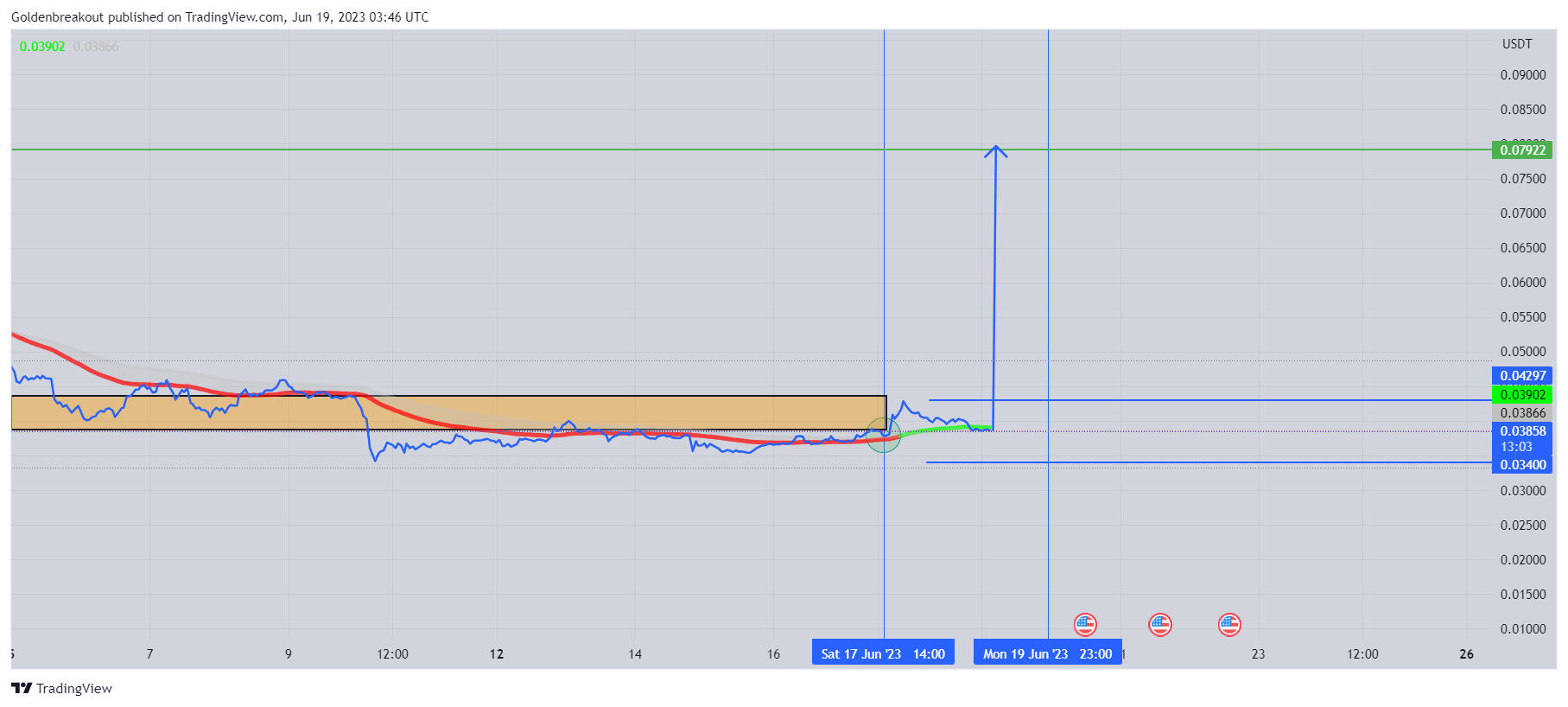Click the USDT currency label

1517,44
